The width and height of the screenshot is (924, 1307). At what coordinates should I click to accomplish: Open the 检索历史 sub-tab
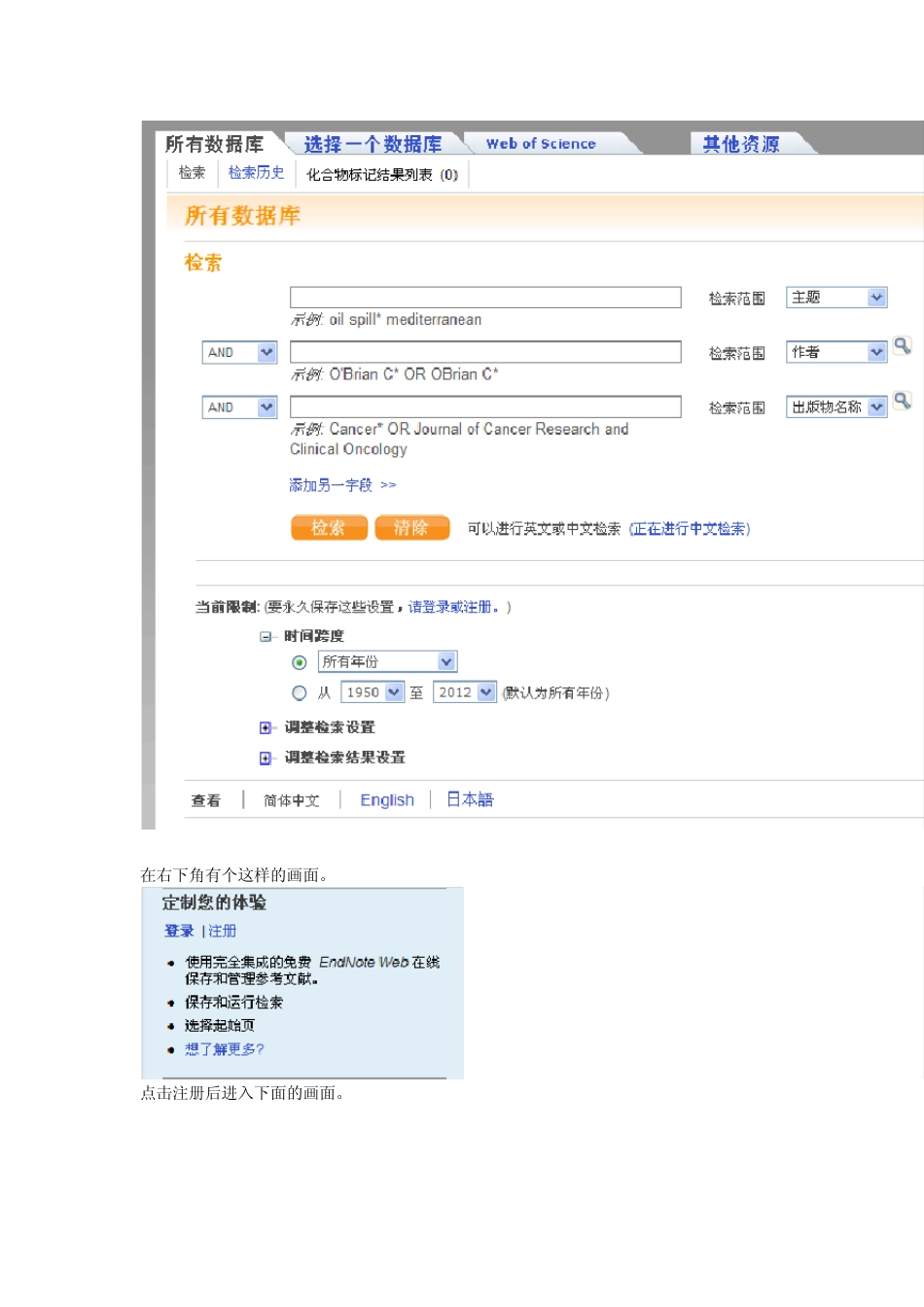click(257, 173)
